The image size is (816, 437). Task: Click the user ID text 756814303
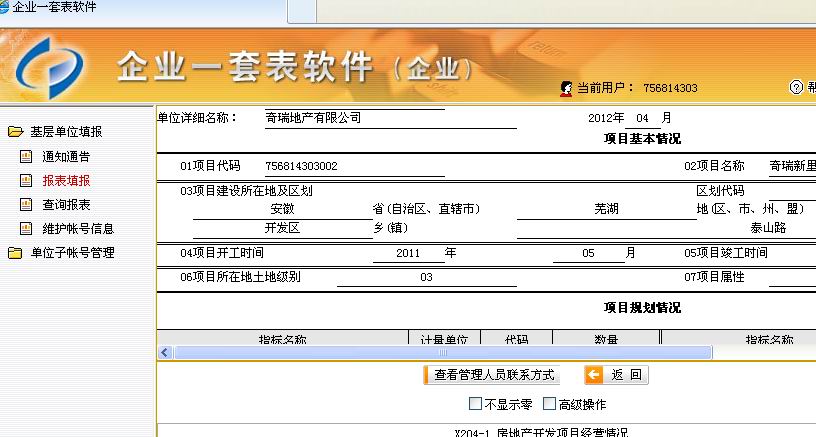[670, 88]
